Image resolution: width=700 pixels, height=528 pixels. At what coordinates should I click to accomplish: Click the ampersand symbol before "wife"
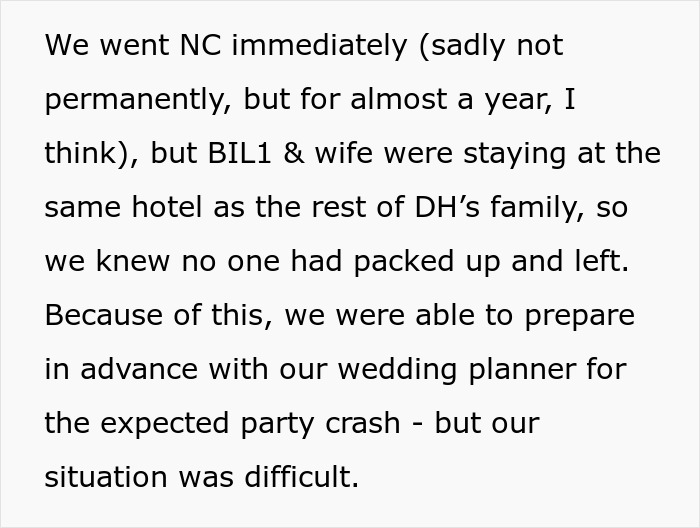pyautogui.click(x=293, y=153)
